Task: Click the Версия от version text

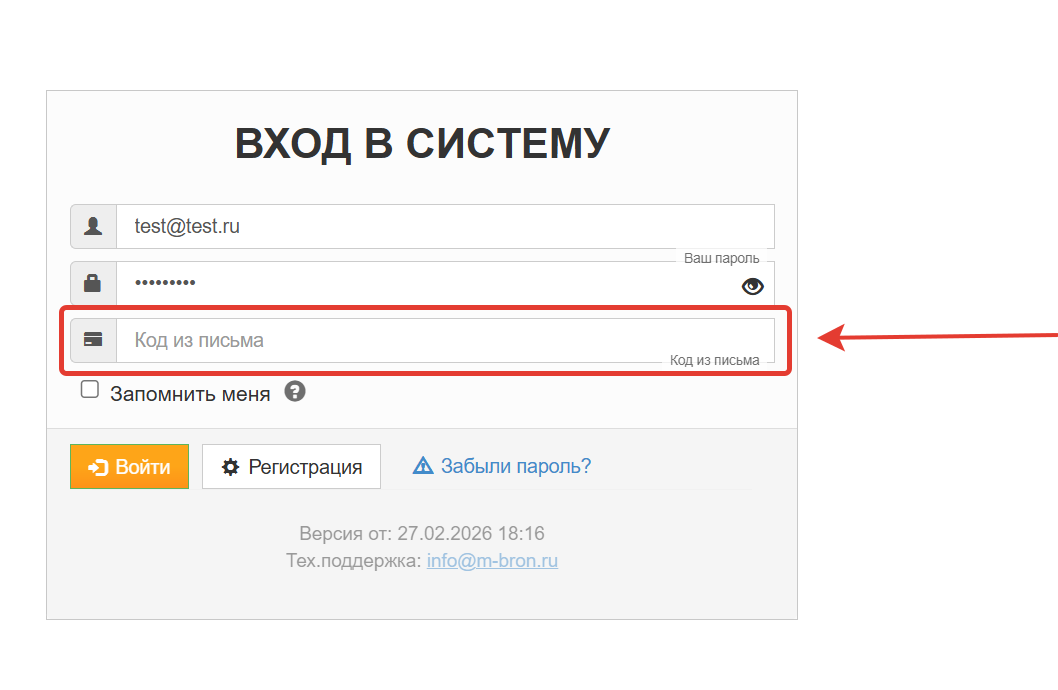Action: pos(421,534)
